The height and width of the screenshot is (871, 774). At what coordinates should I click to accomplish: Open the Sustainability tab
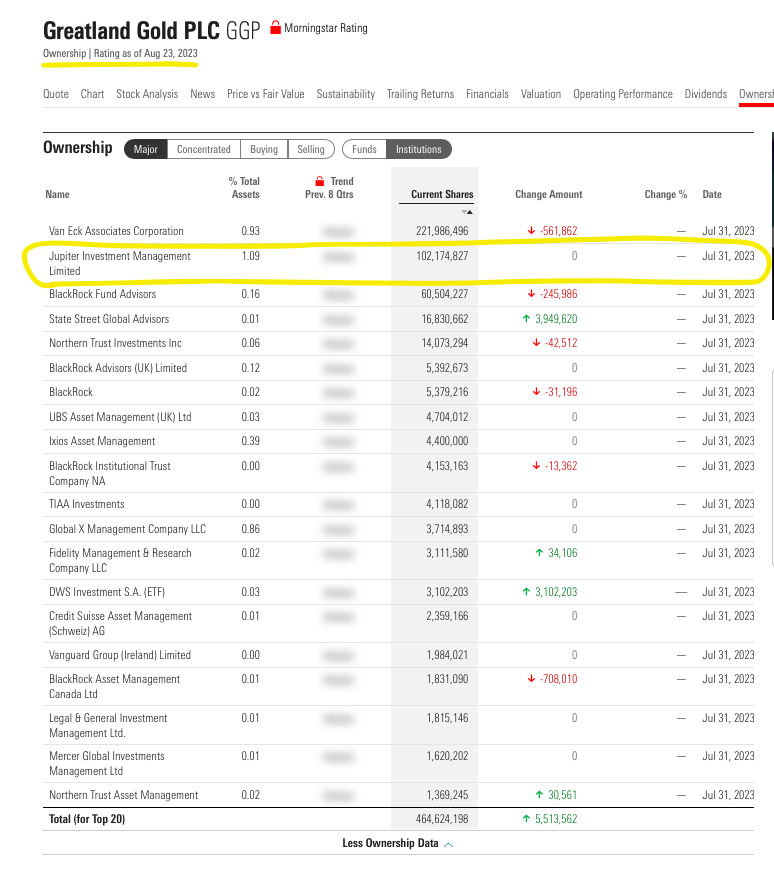click(346, 94)
